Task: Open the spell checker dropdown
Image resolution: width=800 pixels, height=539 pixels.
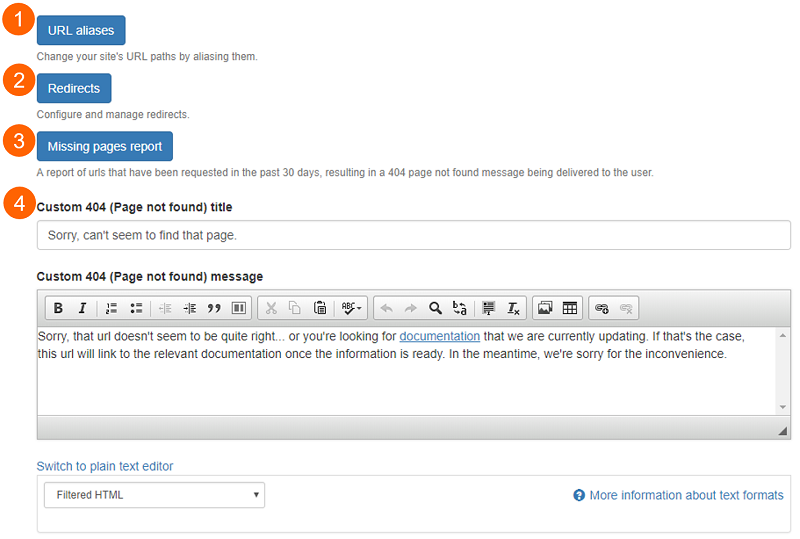Action: coord(352,308)
